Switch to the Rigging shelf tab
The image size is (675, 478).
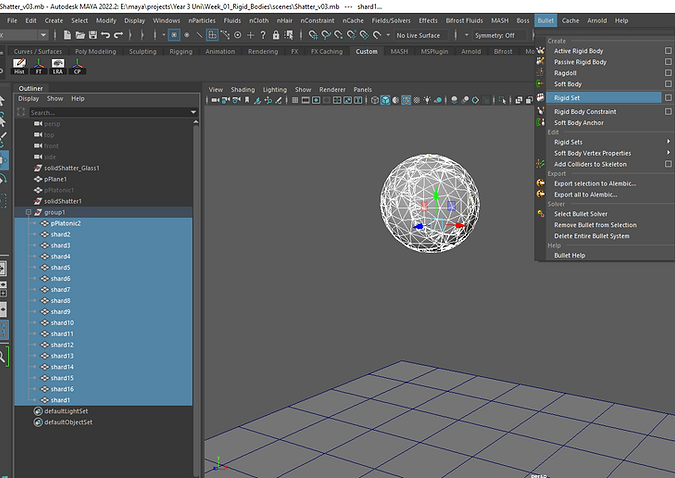(x=181, y=51)
